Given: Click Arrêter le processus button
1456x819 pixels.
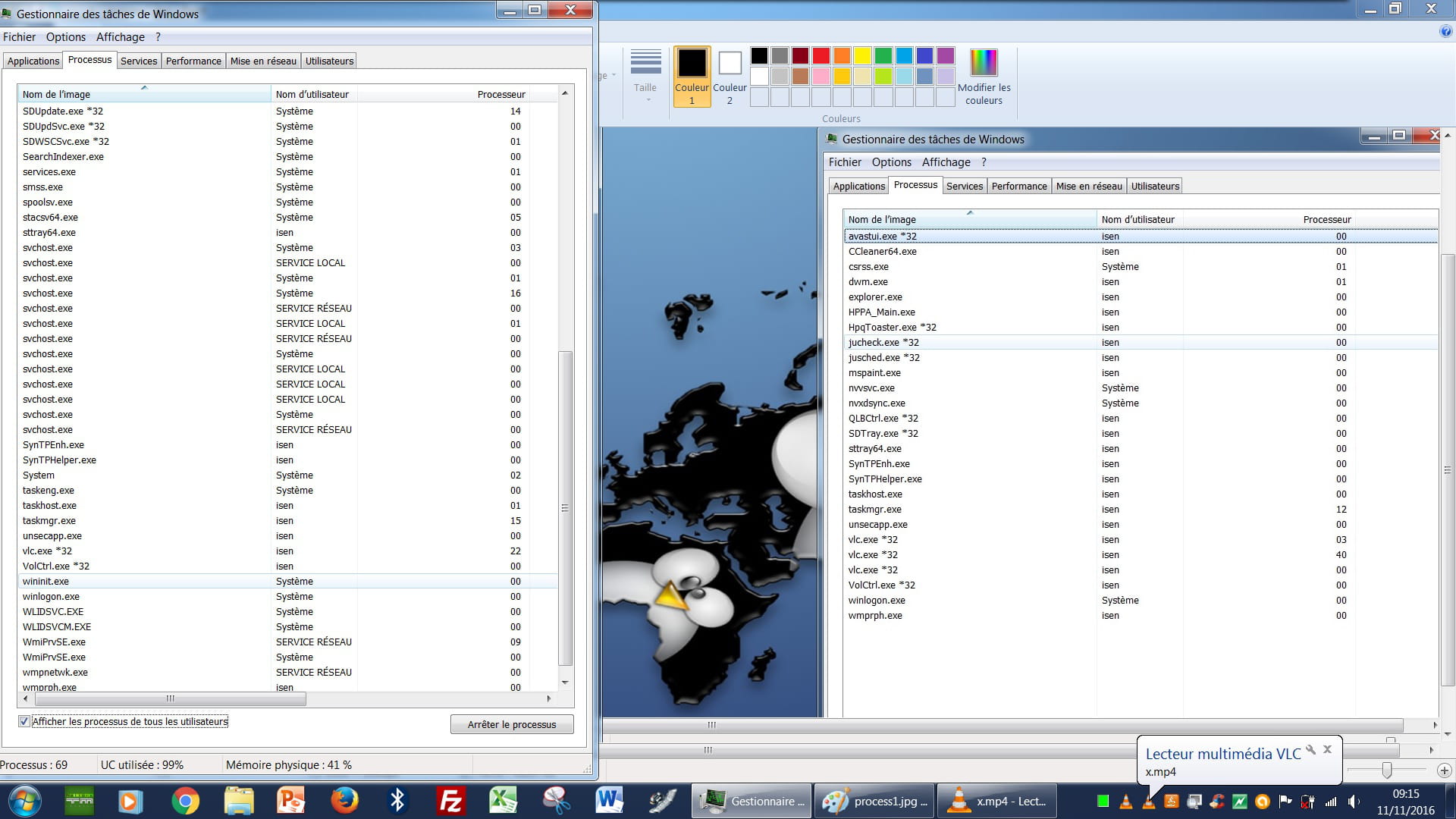Looking at the screenshot, I should coord(512,724).
